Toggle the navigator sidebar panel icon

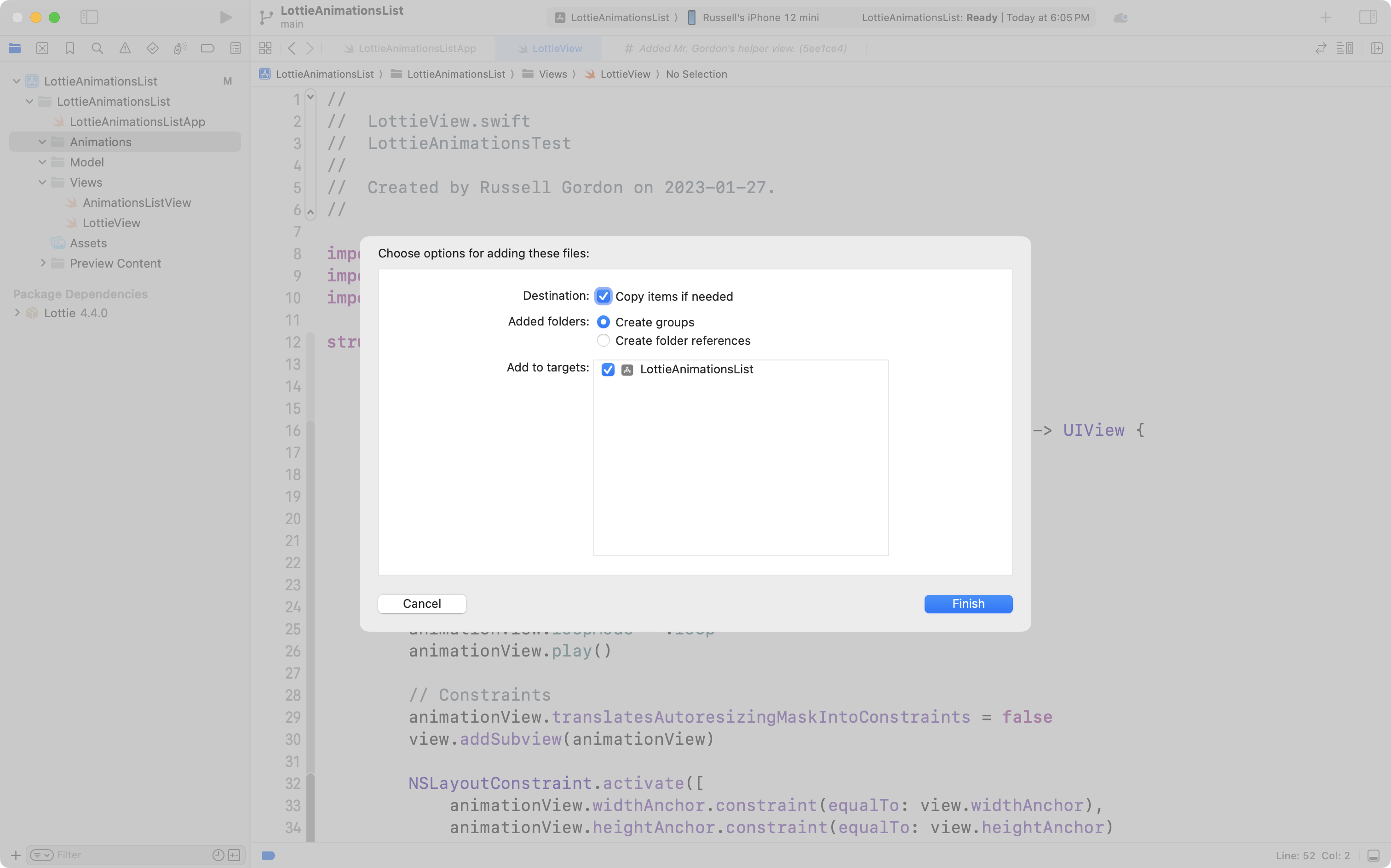[x=89, y=17]
